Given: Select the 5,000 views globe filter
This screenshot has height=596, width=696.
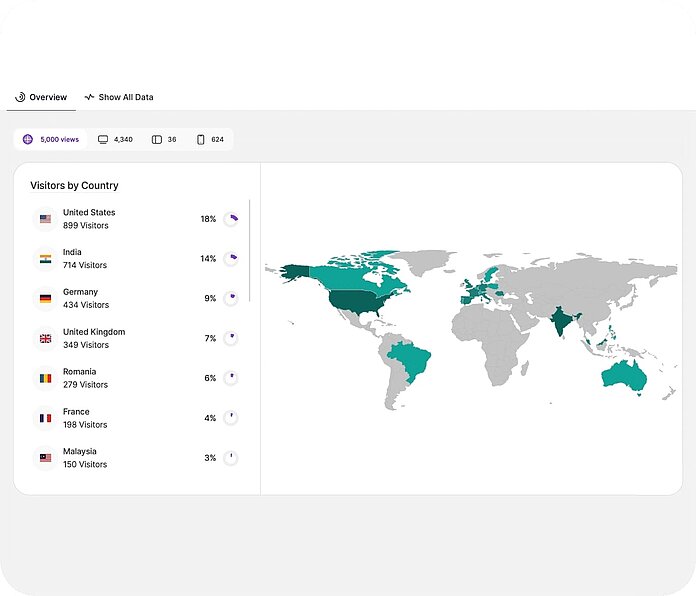Looking at the screenshot, I should coord(50,140).
